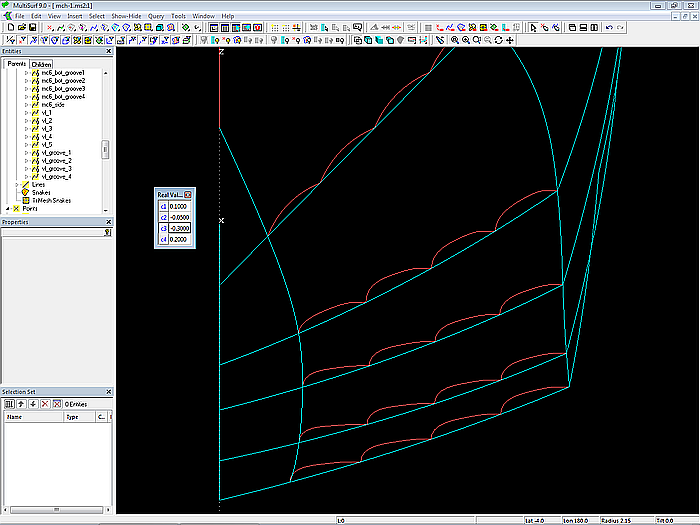Expand the Lines category in tree

point(16,185)
